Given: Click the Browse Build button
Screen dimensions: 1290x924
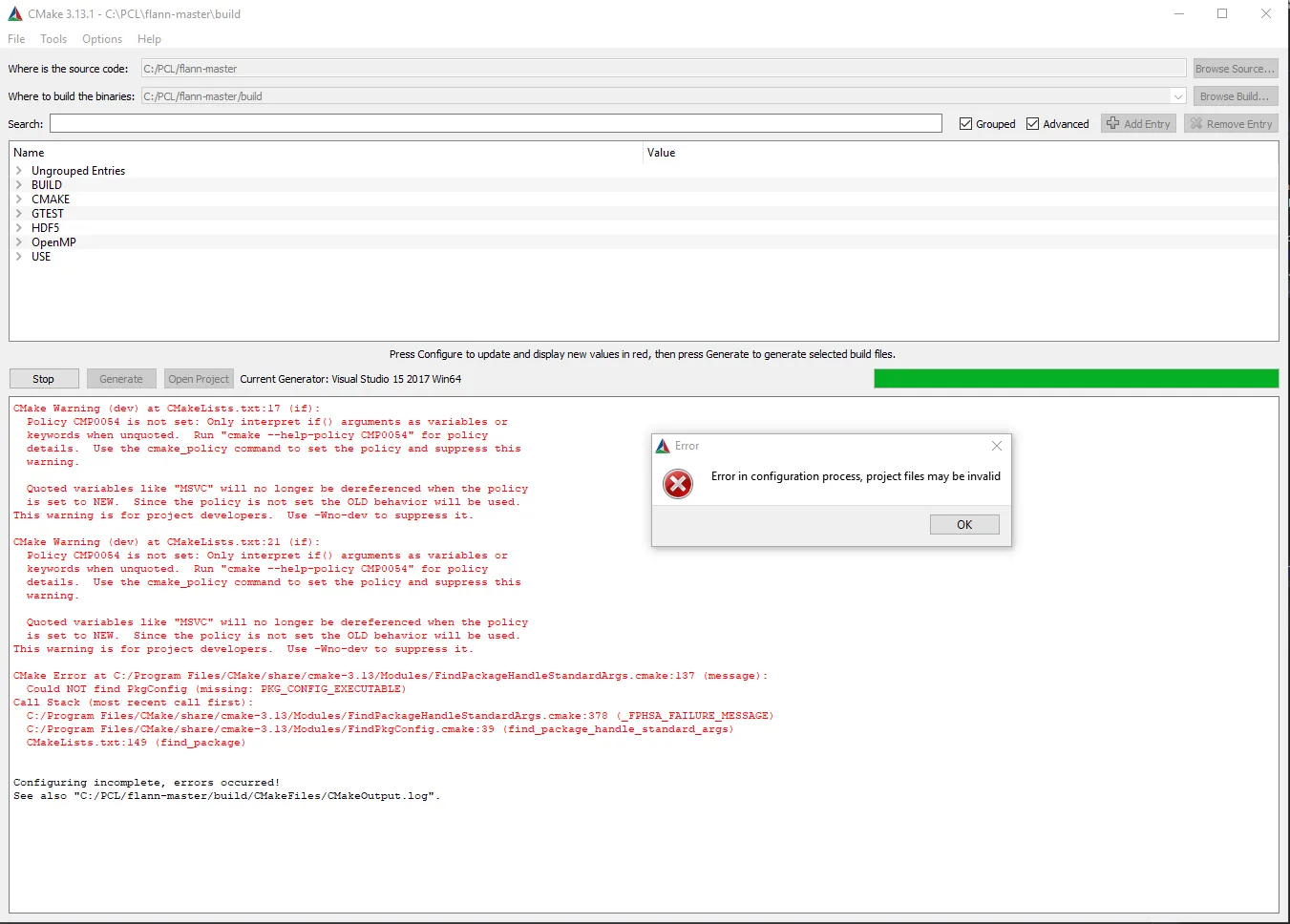Looking at the screenshot, I should pos(1236,96).
